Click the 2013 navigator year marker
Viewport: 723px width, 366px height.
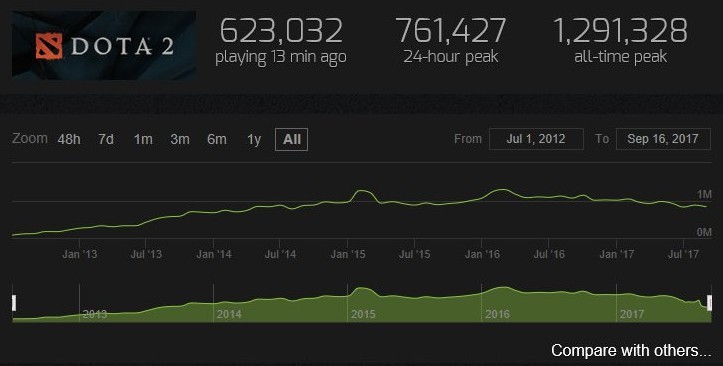(x=95, y=314)
